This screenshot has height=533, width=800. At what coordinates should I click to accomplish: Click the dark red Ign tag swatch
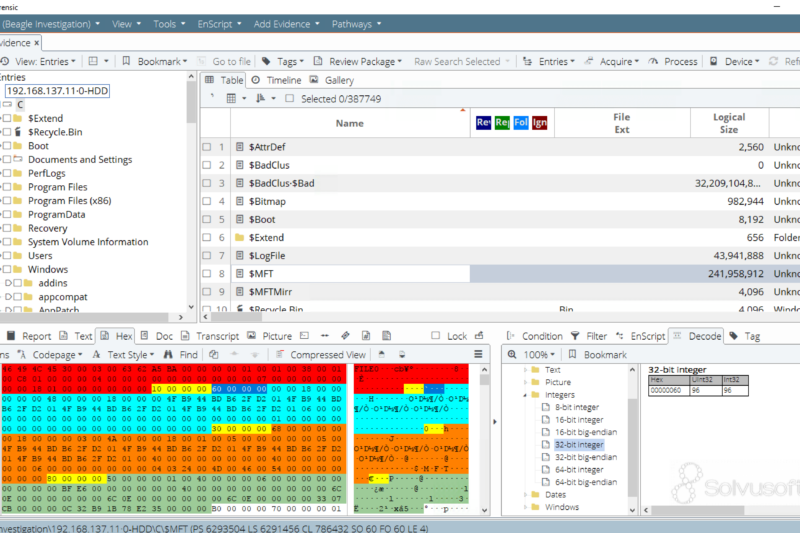click(539, 122)
